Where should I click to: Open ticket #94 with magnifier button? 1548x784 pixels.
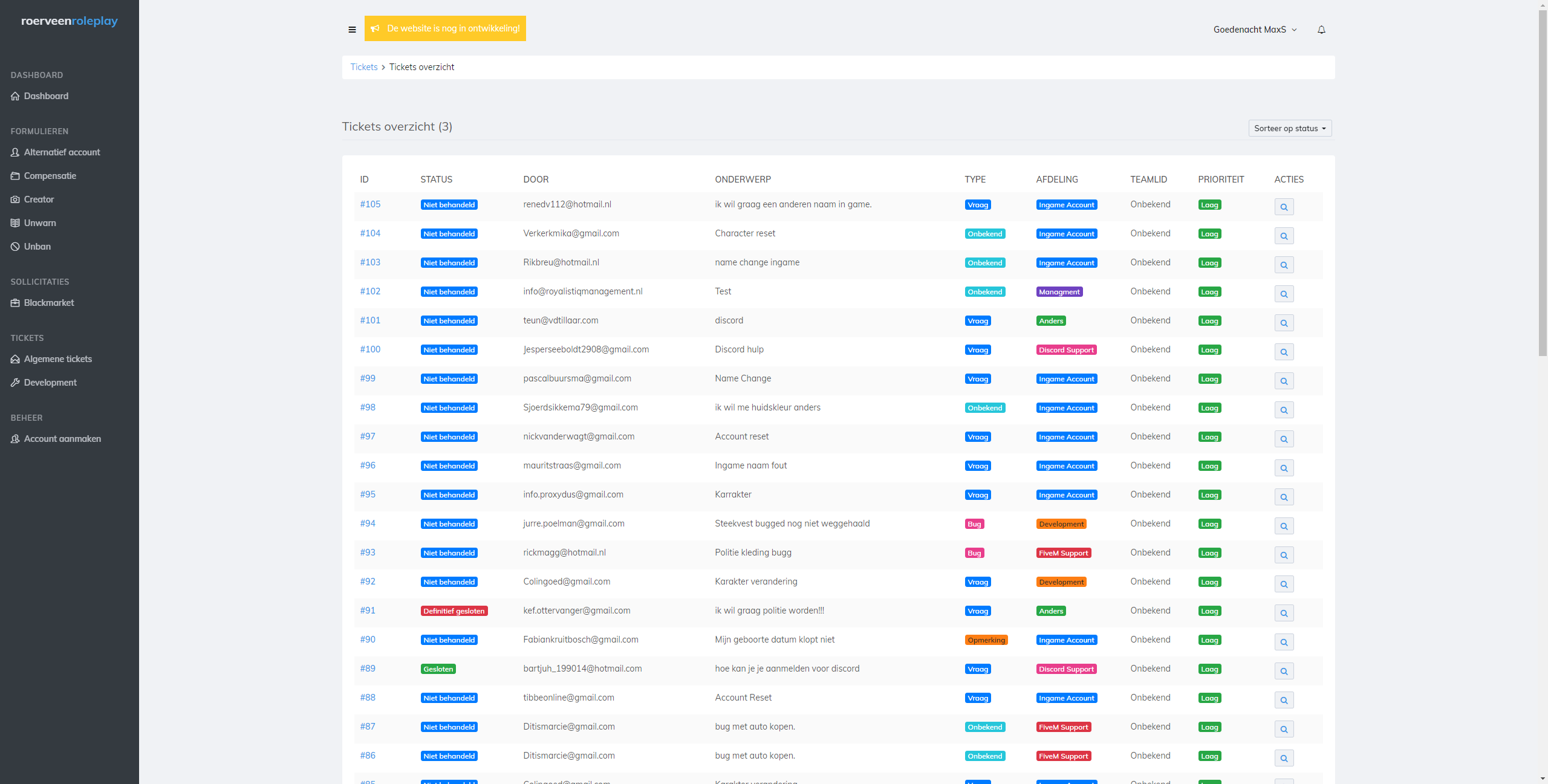(x=1283, y=526)
